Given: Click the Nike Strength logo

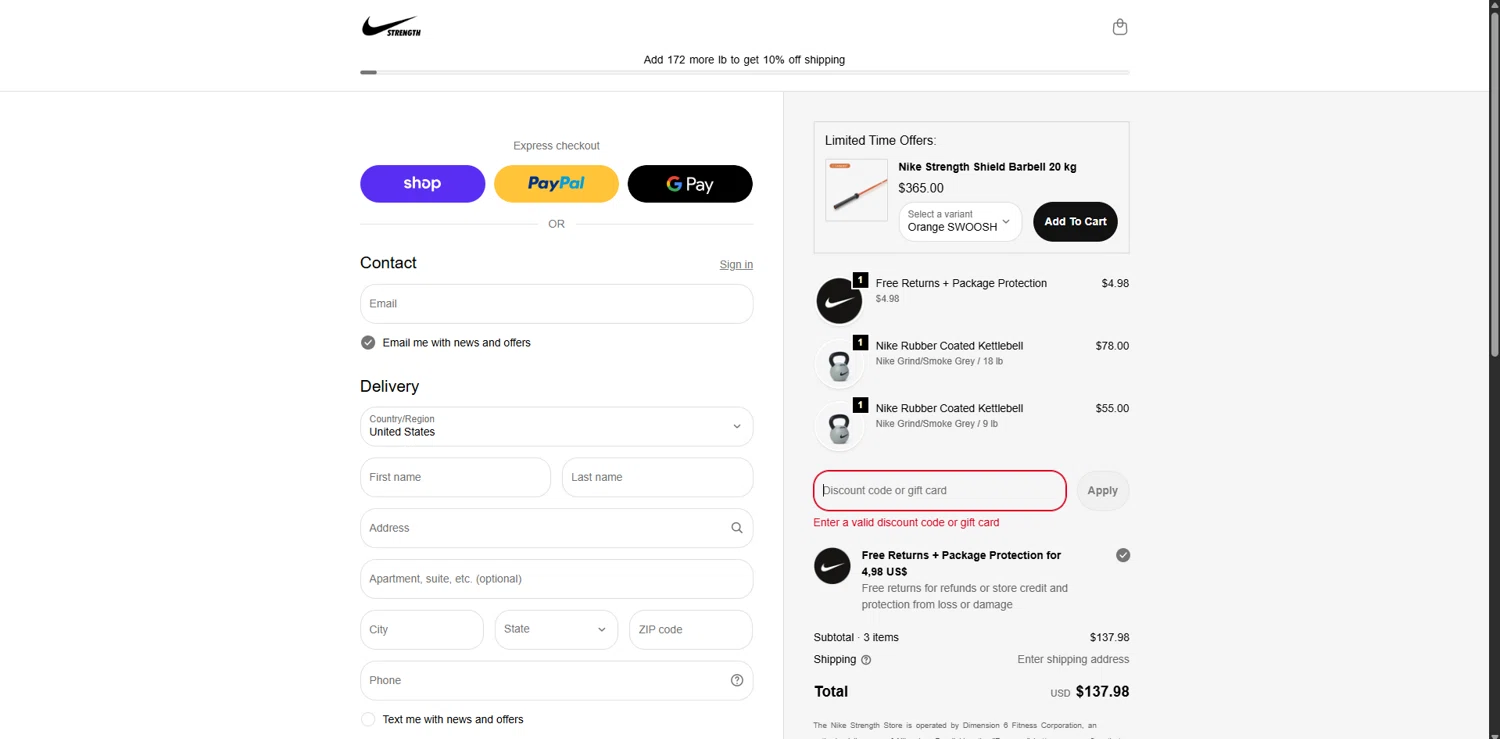Looking at the screenshot, I should (391, 27).
